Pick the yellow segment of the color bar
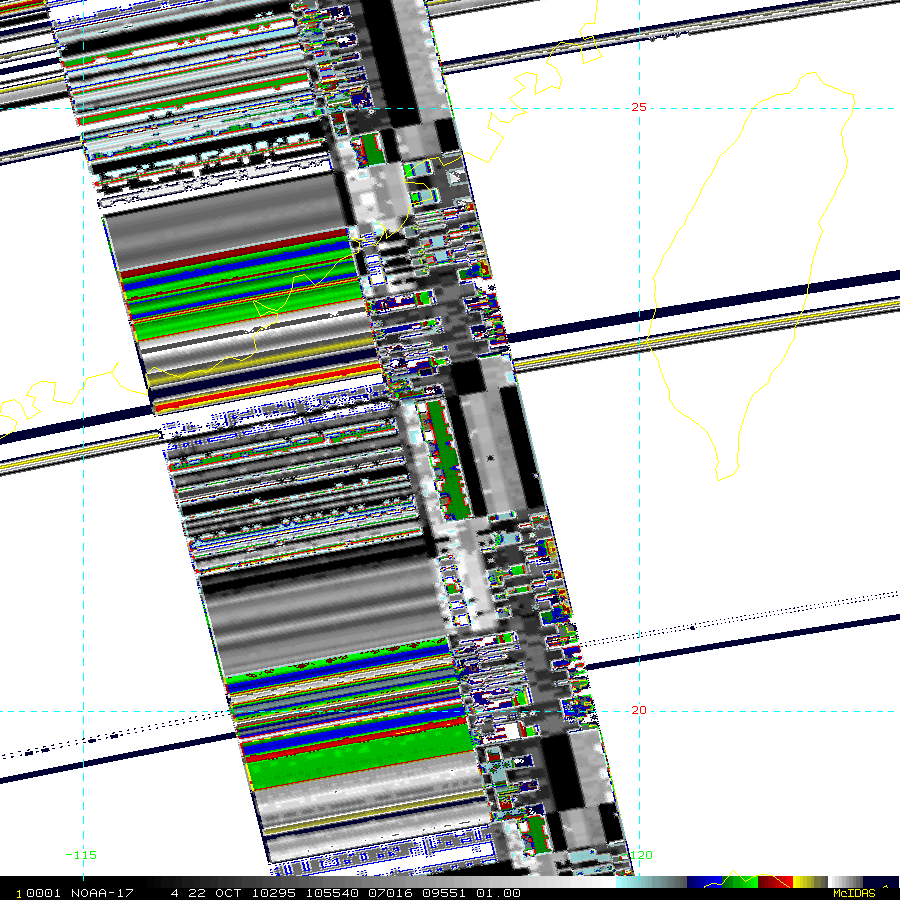Viewport: 900px width, 900px height. tap(810, 882)
